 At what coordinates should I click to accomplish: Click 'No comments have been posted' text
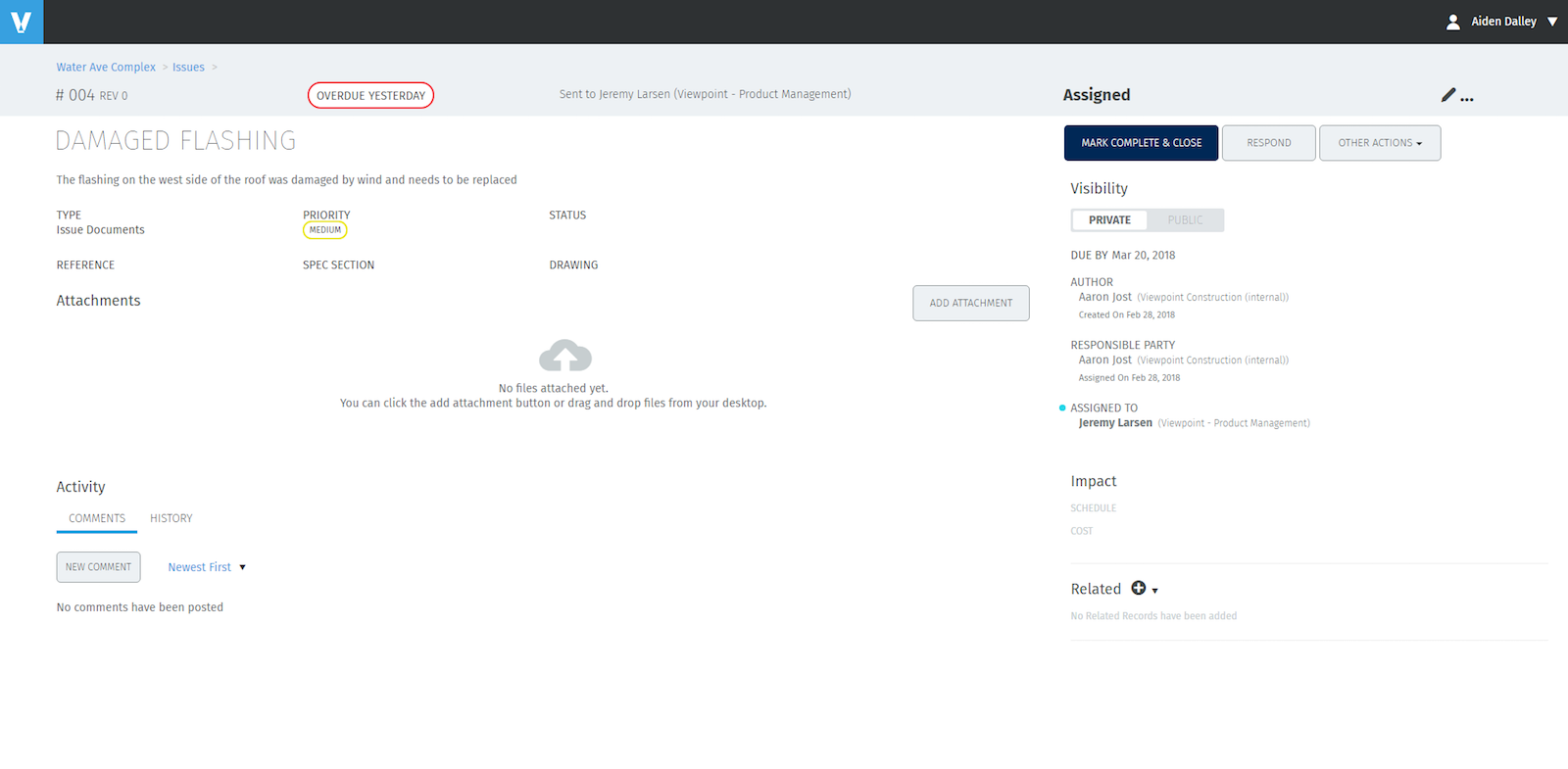pos(140,607)
